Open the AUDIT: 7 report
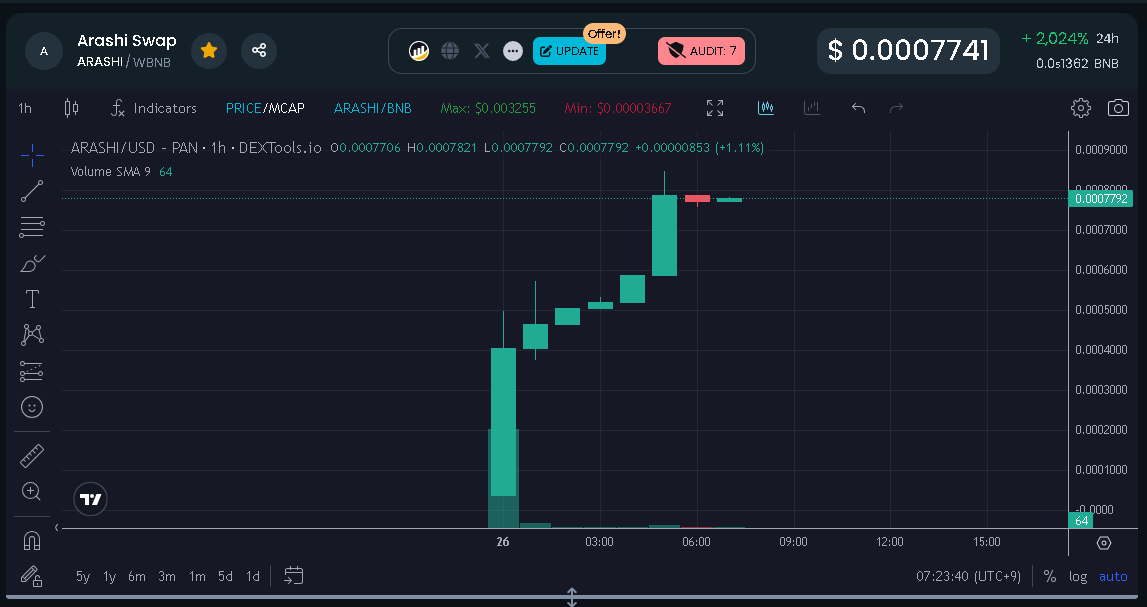The image size is (1147, 607). coord(702,51)
